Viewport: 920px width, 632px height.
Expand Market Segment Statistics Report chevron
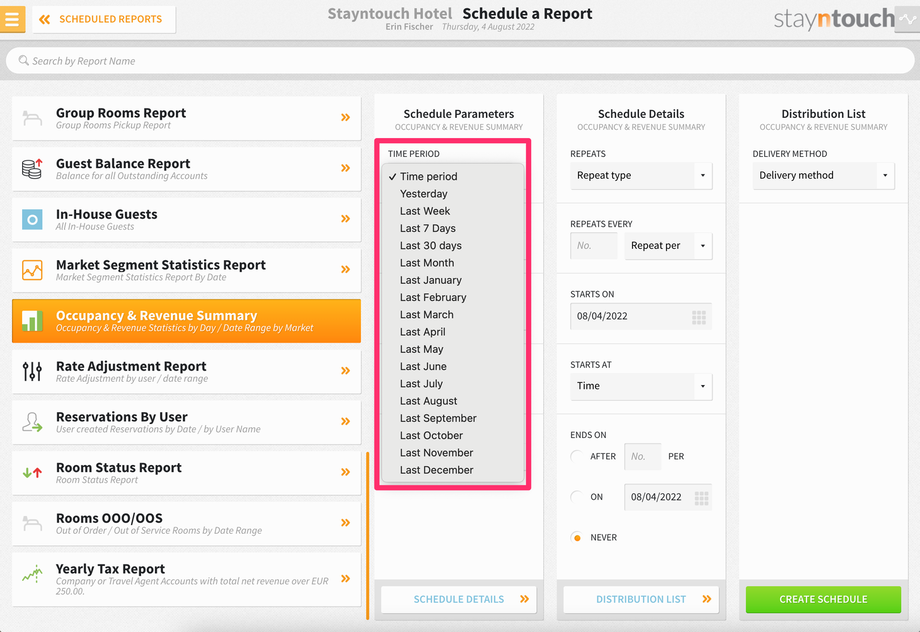click(x=346, y=269)
